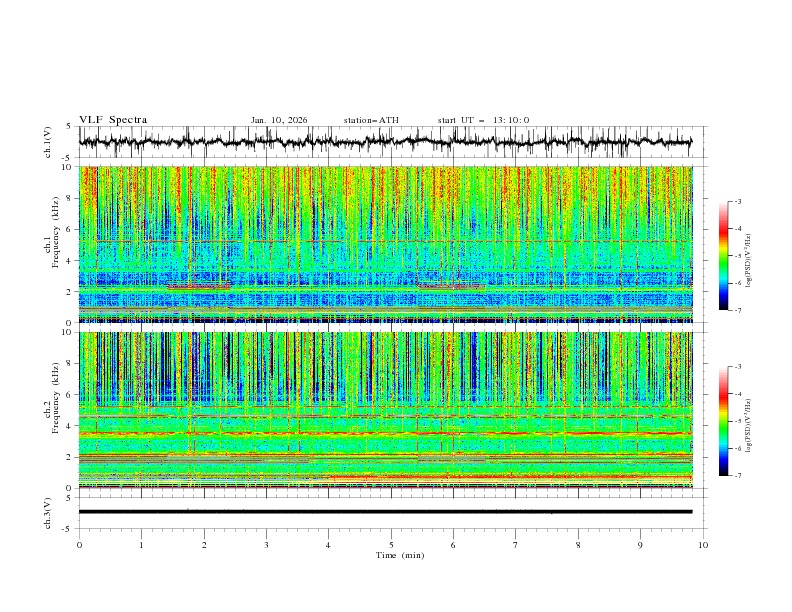Click the "ch.1(V)" waveform axis label

[x=48, y=142]
